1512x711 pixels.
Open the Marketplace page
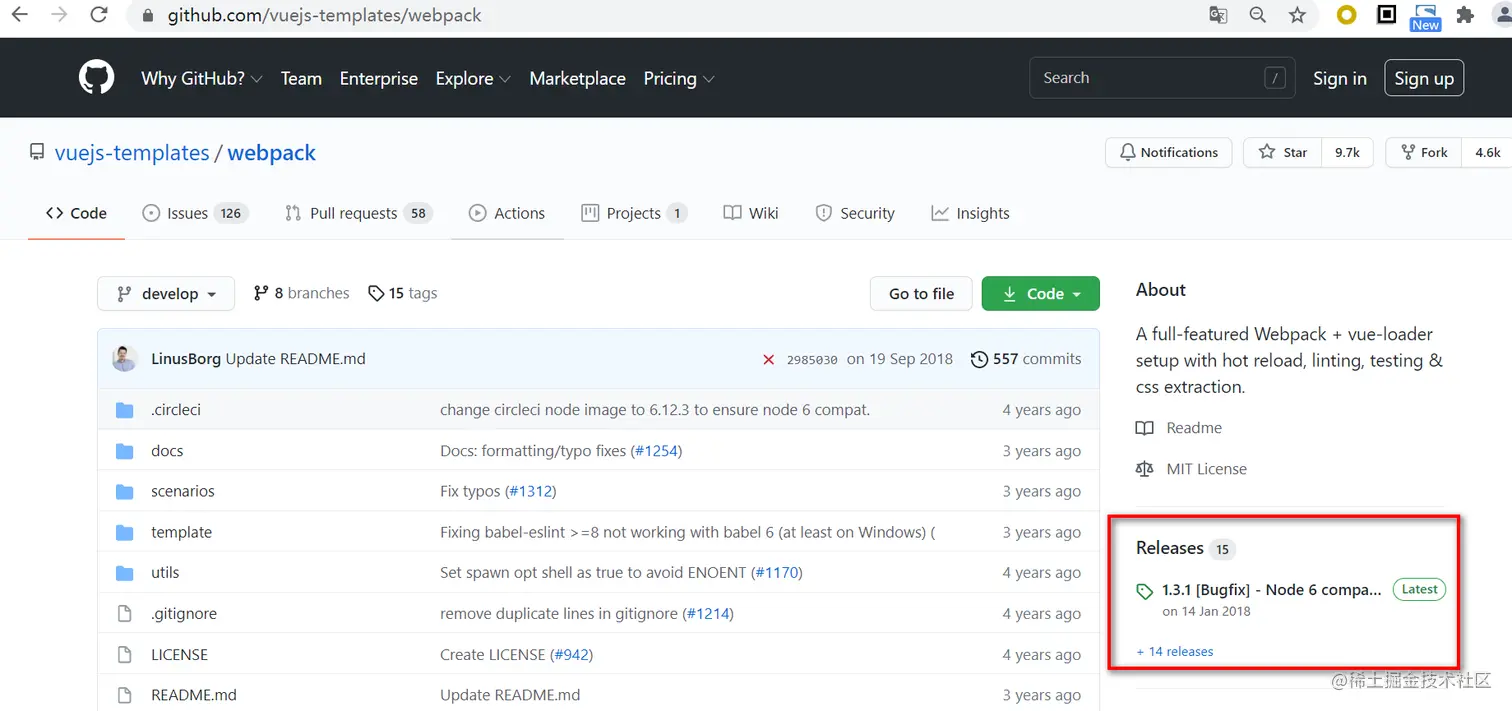577,78
